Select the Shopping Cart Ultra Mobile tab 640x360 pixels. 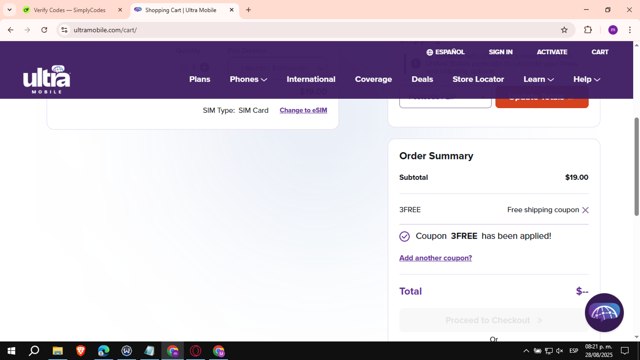(180, 10)
